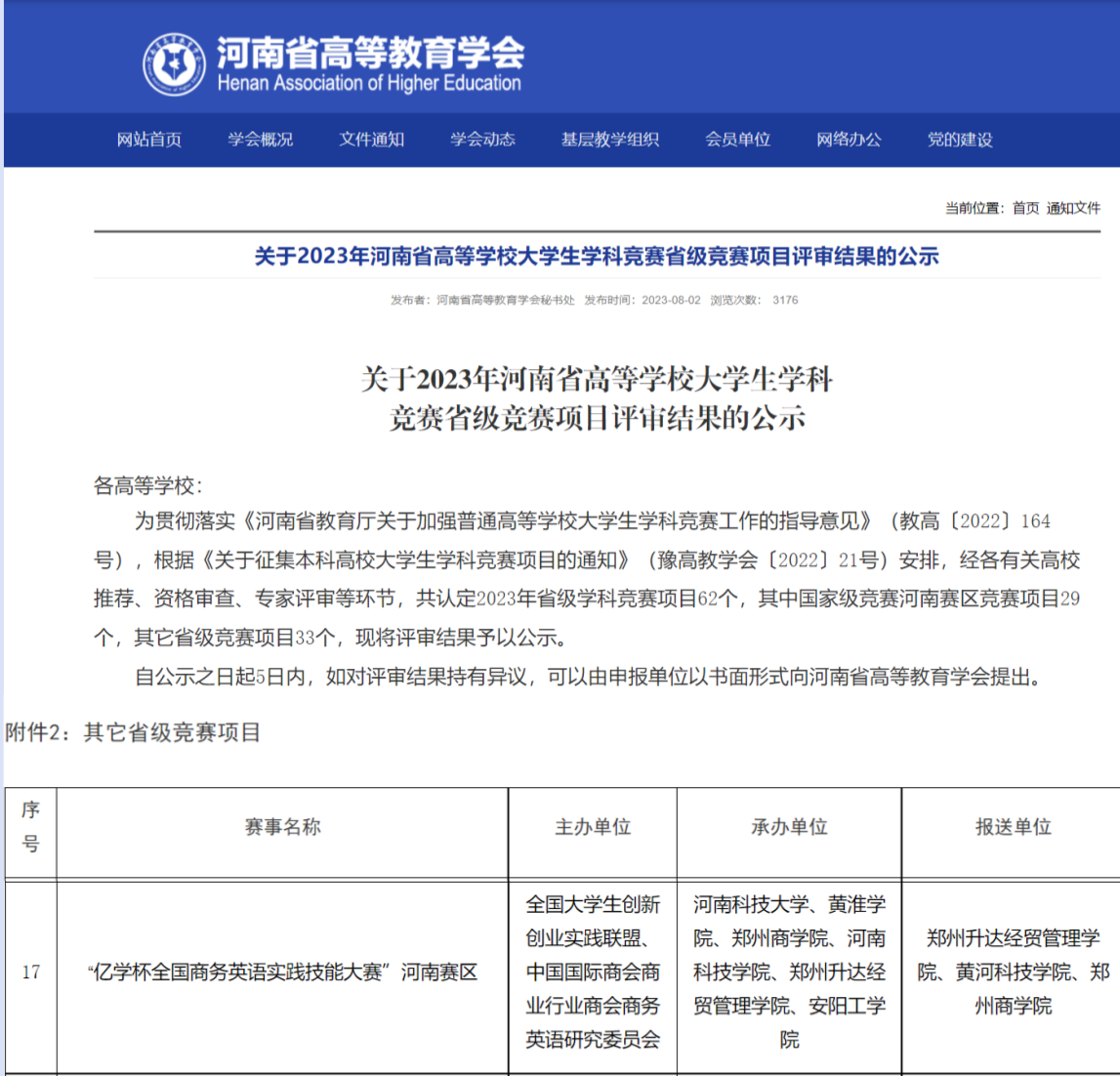Click the 报送单位 table column header

click(x=1013, y=827)
